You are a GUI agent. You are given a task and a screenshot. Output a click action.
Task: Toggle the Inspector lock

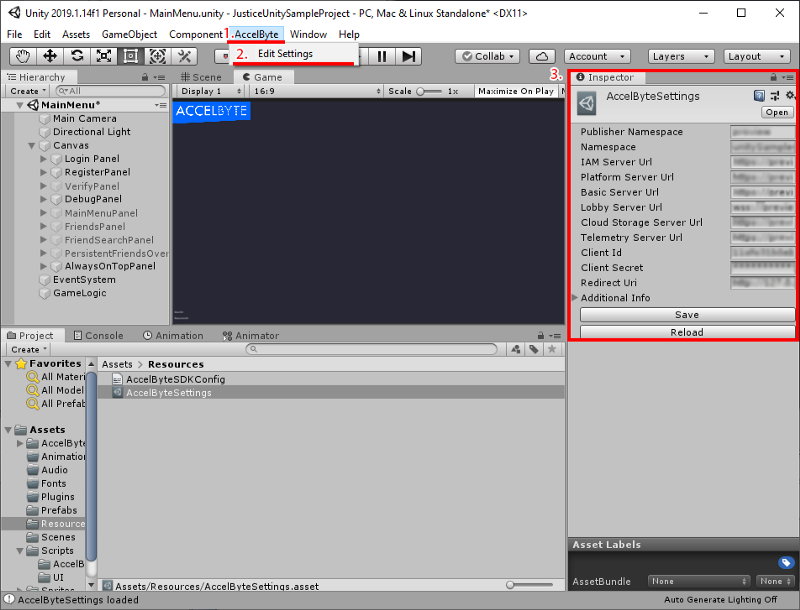(x=773, y=78)
